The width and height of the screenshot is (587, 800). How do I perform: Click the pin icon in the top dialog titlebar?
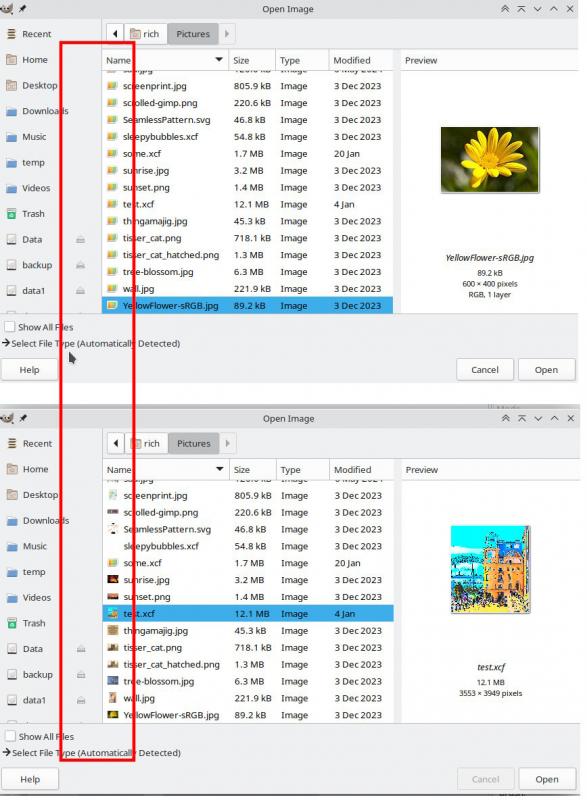pos(23,9)
